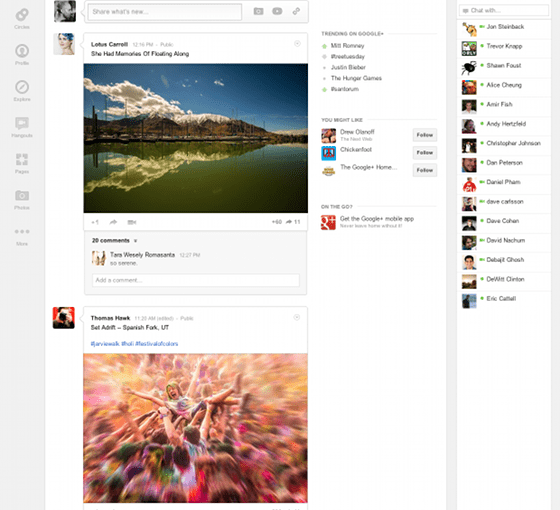Screen dimensions: 560x510
Task: Click the add photo camera icon
Action: tap(259, 11)
